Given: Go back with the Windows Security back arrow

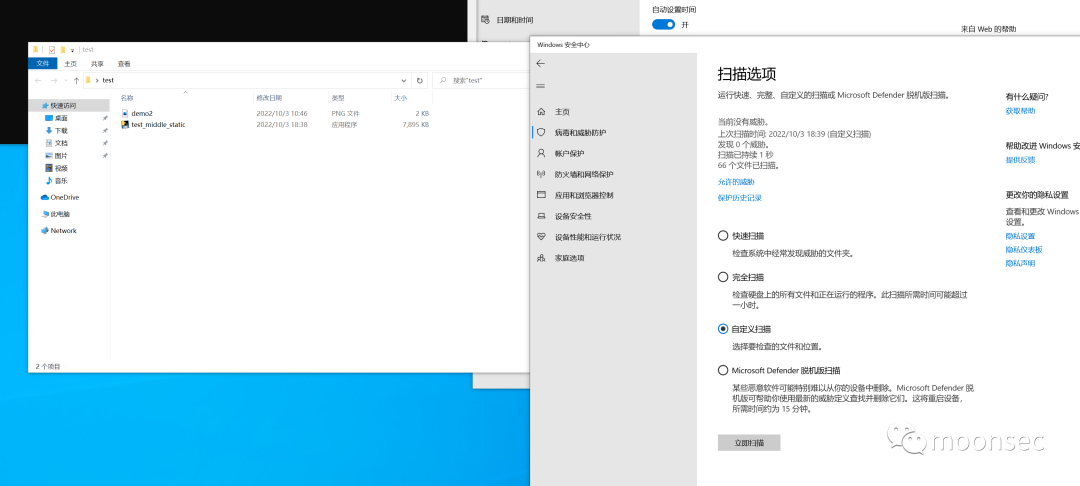Looking at the screenshot, I should 540,63.
